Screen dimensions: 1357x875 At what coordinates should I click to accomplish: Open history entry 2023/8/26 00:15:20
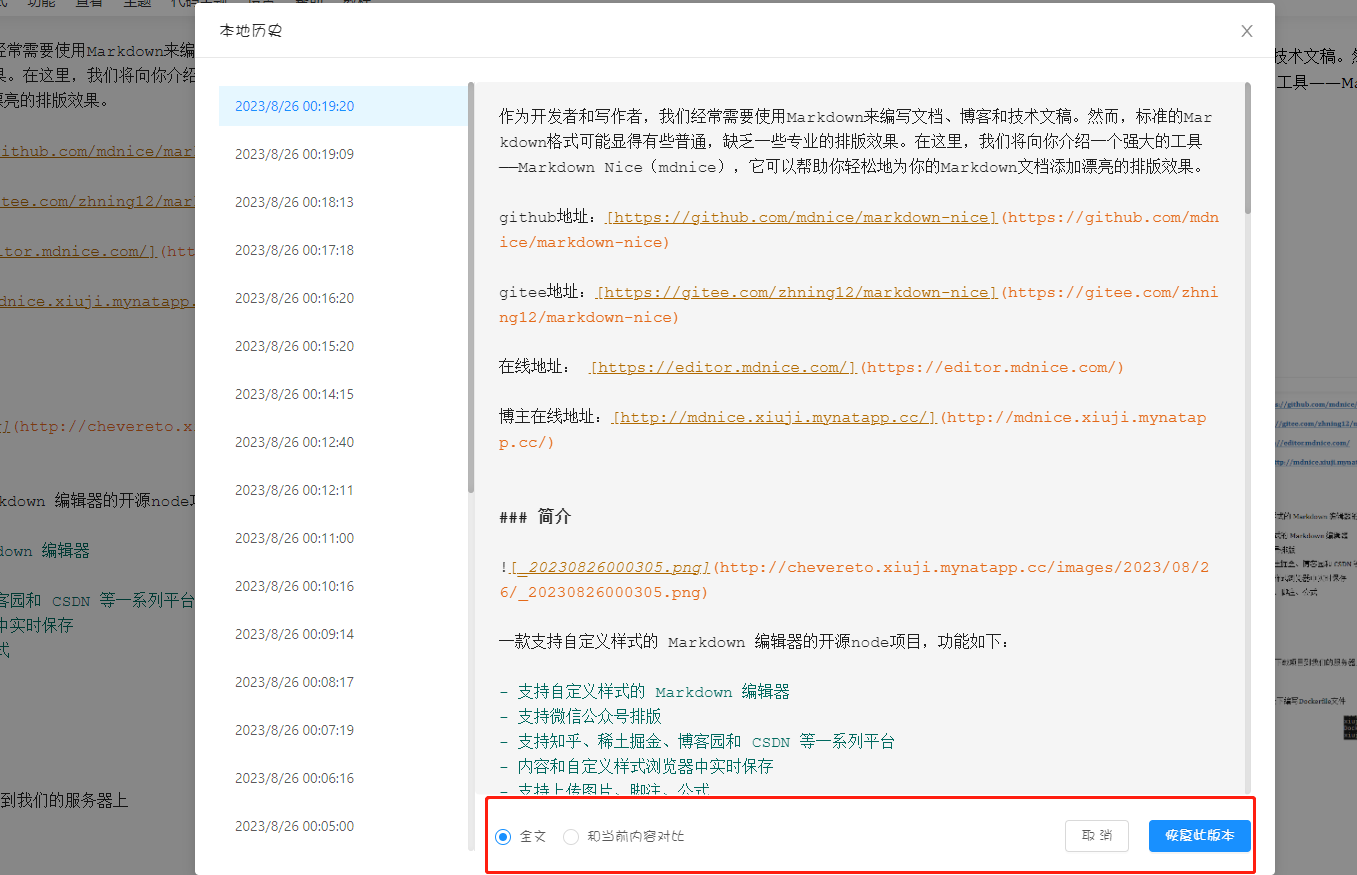[343, 346]
